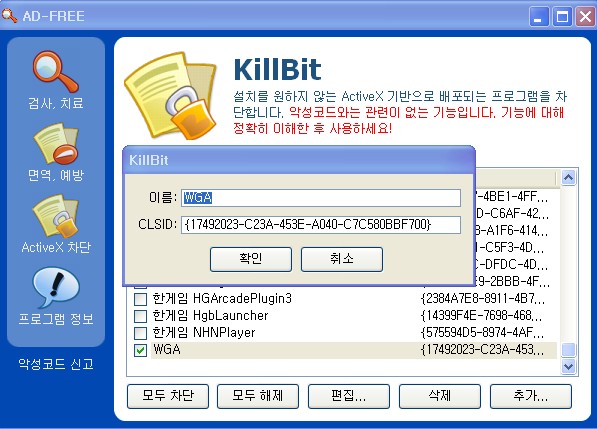This screenshot has width=597, height=429.
Task: Minimize the AD-FREE window
Action: [539, 16]
